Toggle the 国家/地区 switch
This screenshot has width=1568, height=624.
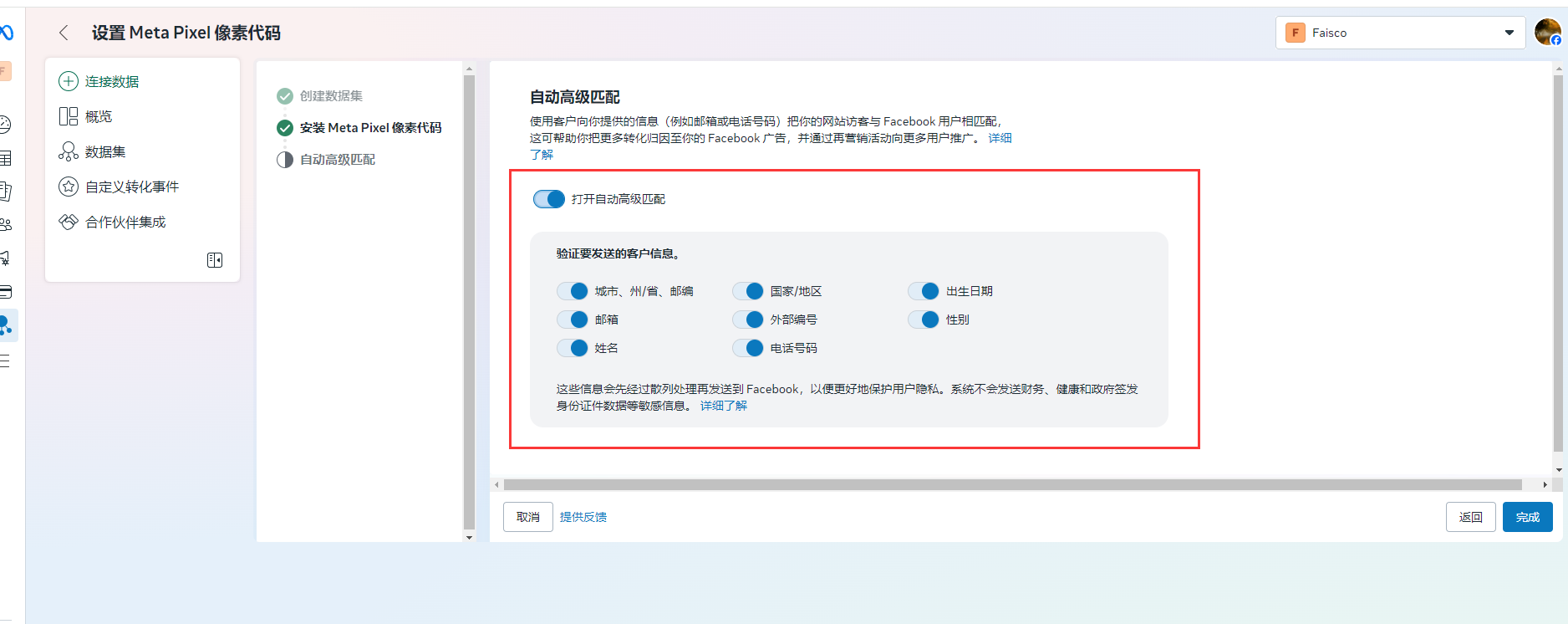748,291
